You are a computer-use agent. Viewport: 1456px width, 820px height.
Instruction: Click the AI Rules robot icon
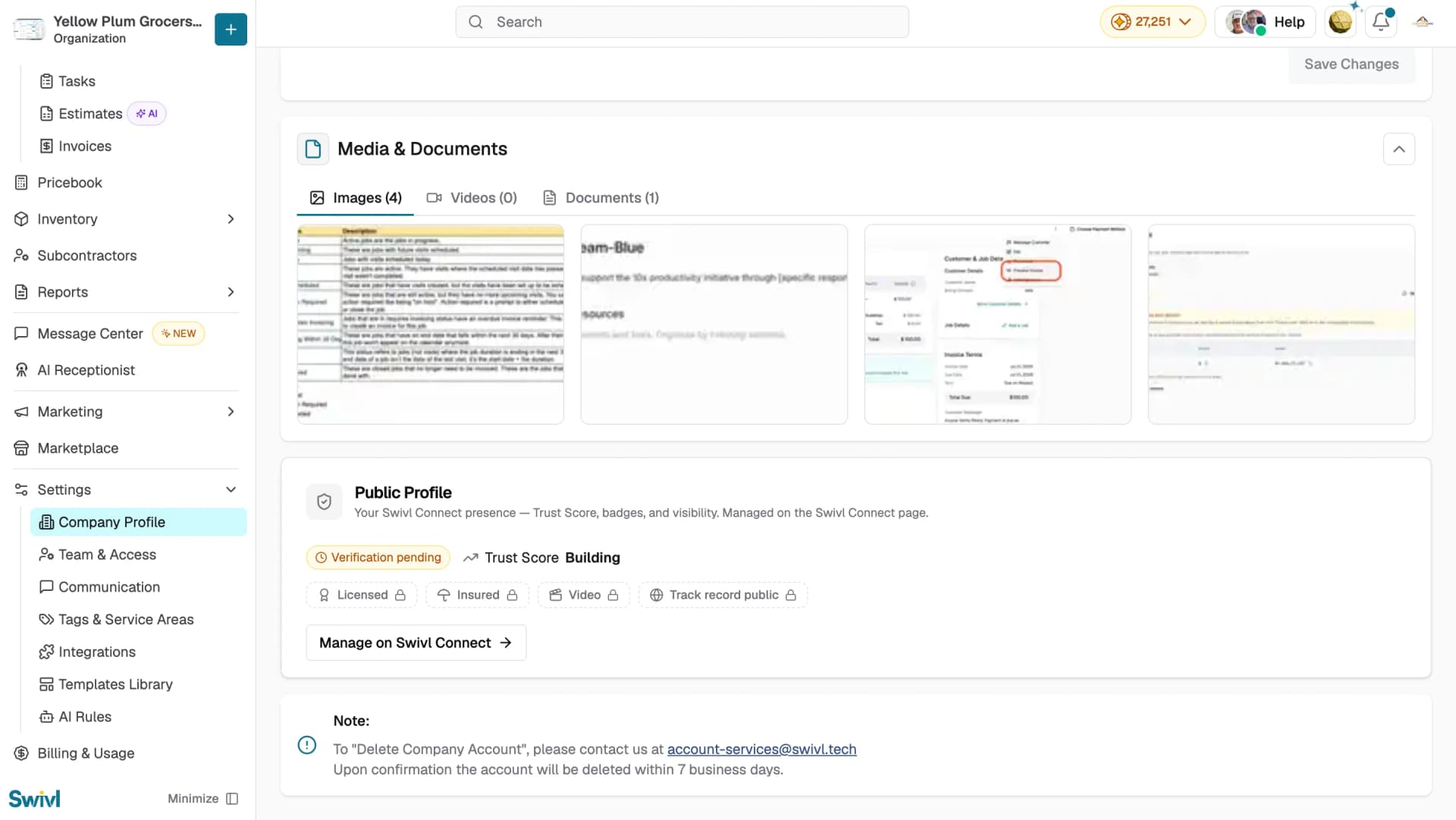coord(46,718)
